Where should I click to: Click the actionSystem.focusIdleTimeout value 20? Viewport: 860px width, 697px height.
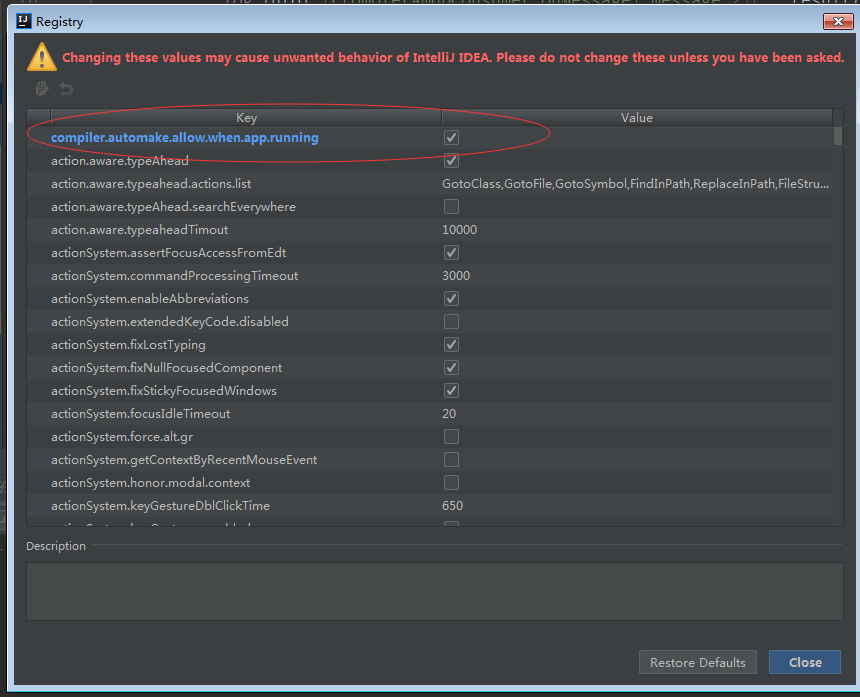[449, 414]
